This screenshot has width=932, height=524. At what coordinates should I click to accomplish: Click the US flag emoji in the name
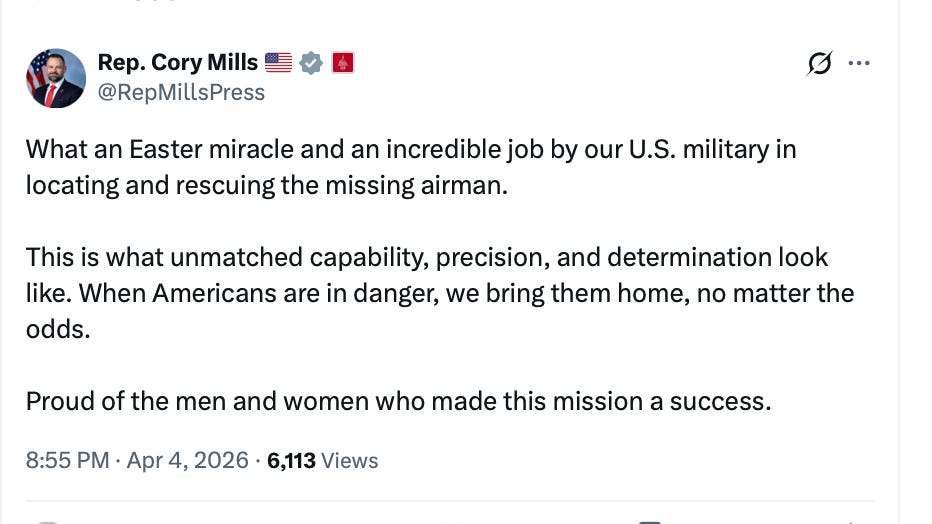pos(279,63)
